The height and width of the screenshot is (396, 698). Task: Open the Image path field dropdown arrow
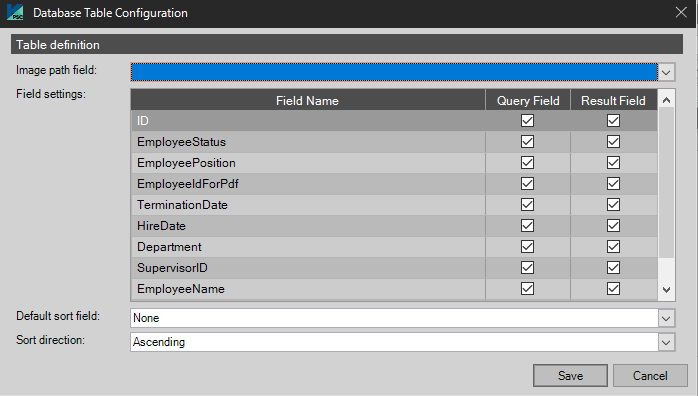tap(666, 72)
